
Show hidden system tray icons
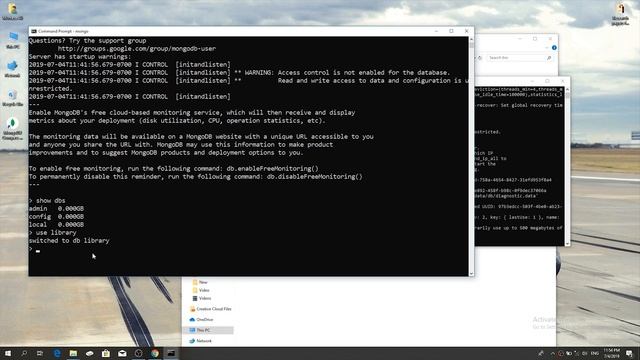pyautogui.click(x=552, y=353)
